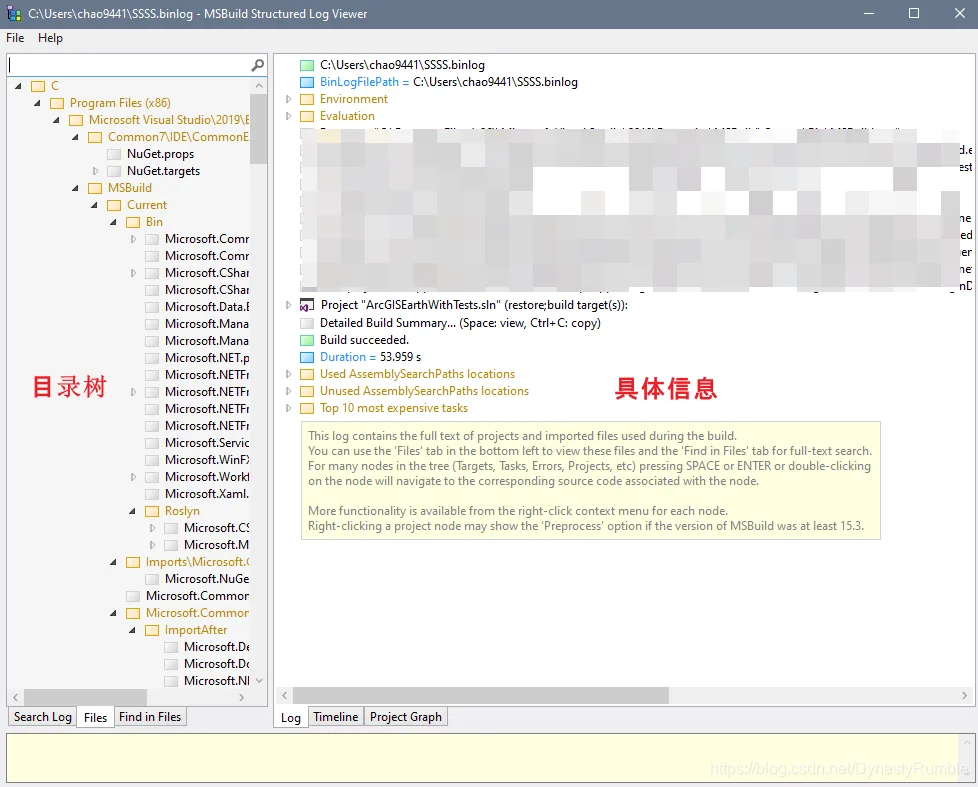Click the green icon beside Build succeeded

click(x=306, y=340)
